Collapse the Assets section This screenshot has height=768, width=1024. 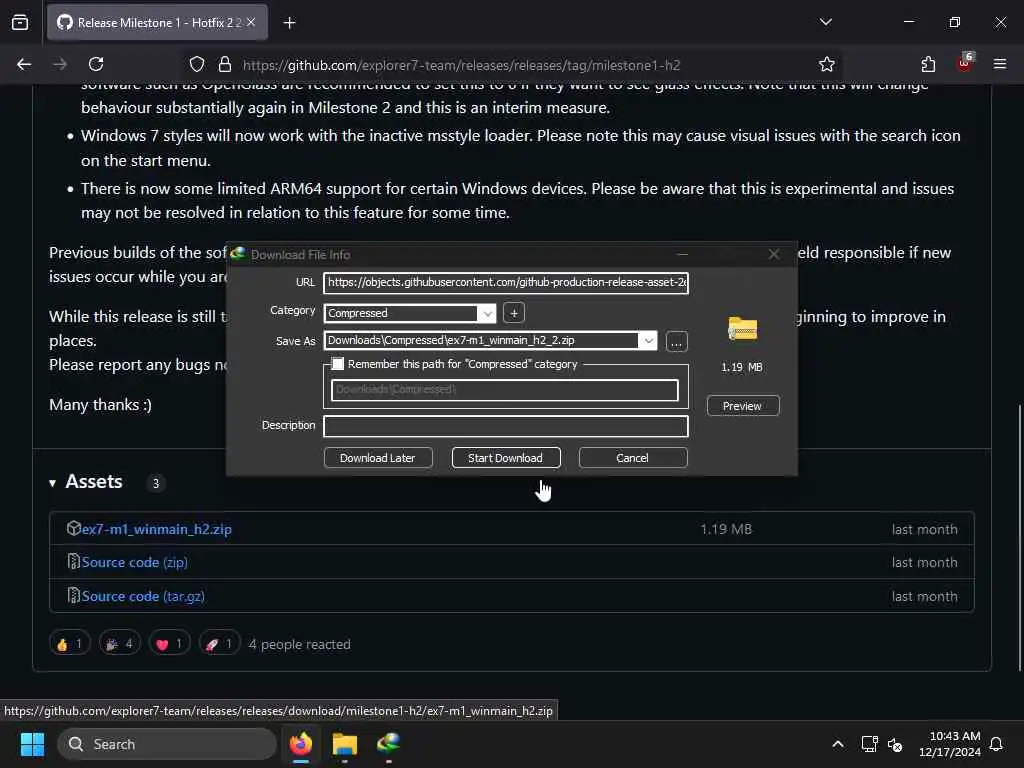click(52, 483)
